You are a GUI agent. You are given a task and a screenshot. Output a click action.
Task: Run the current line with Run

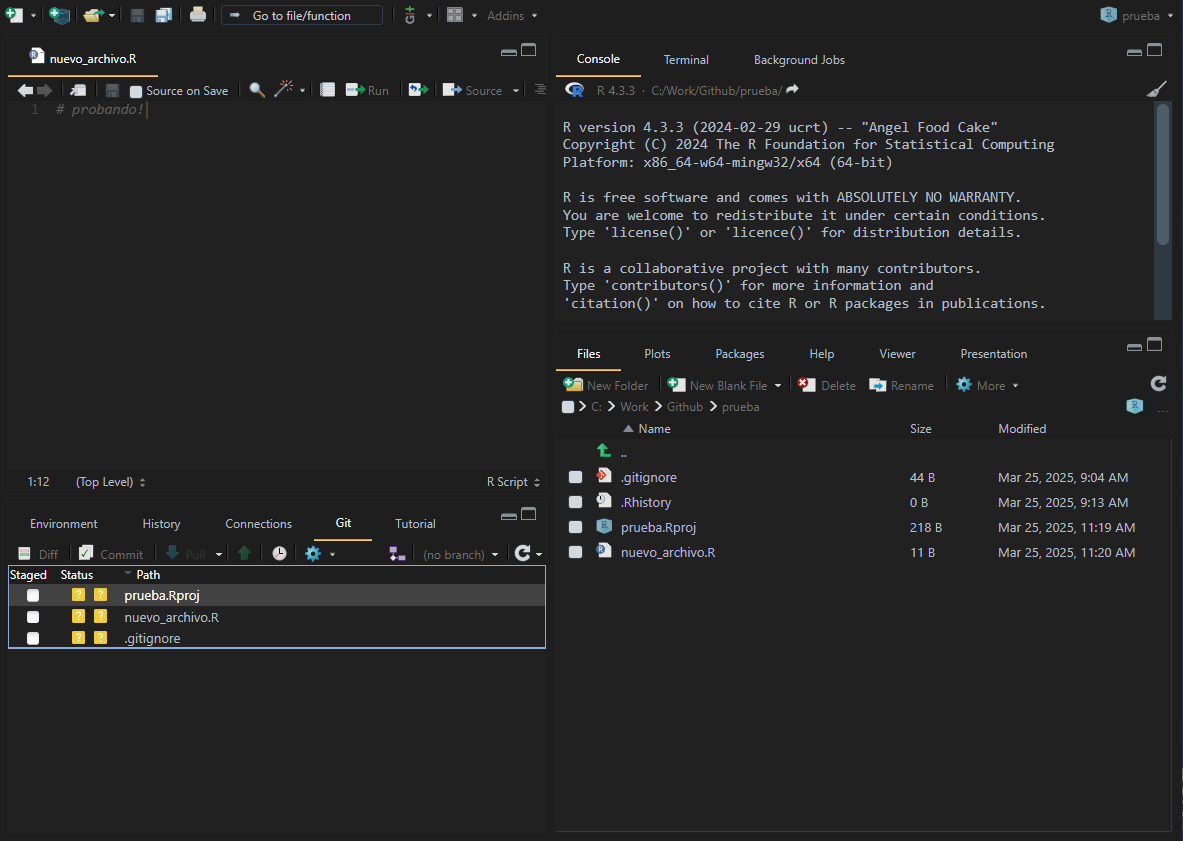(367, 91)
